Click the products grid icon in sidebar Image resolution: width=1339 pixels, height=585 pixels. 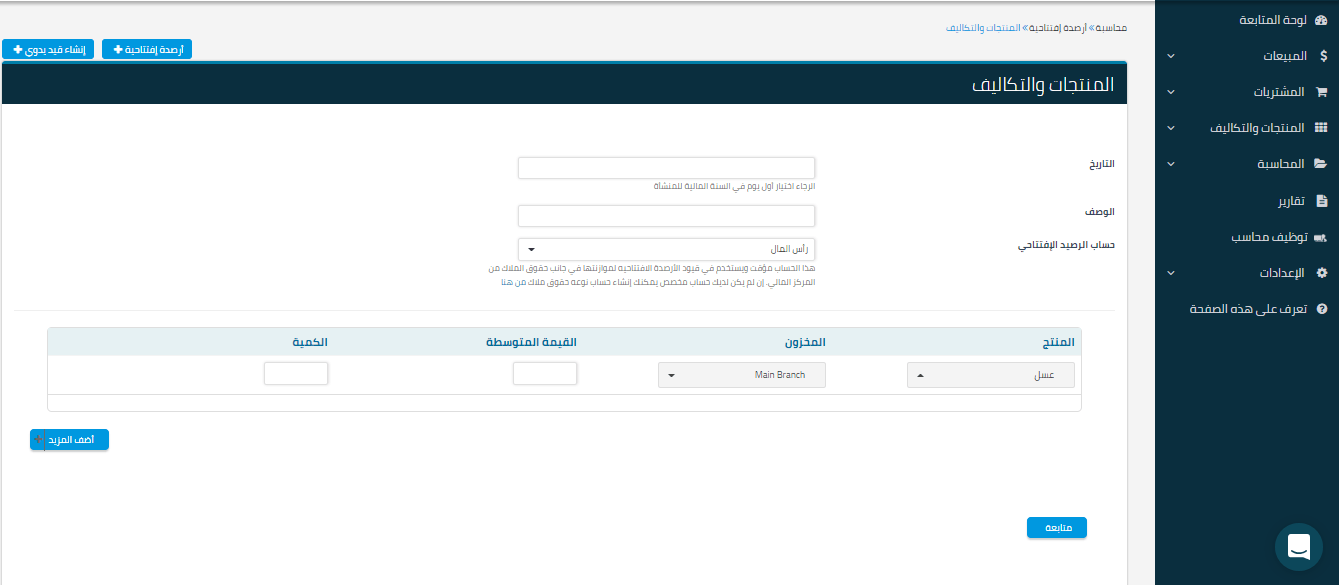coord(1321,128)
